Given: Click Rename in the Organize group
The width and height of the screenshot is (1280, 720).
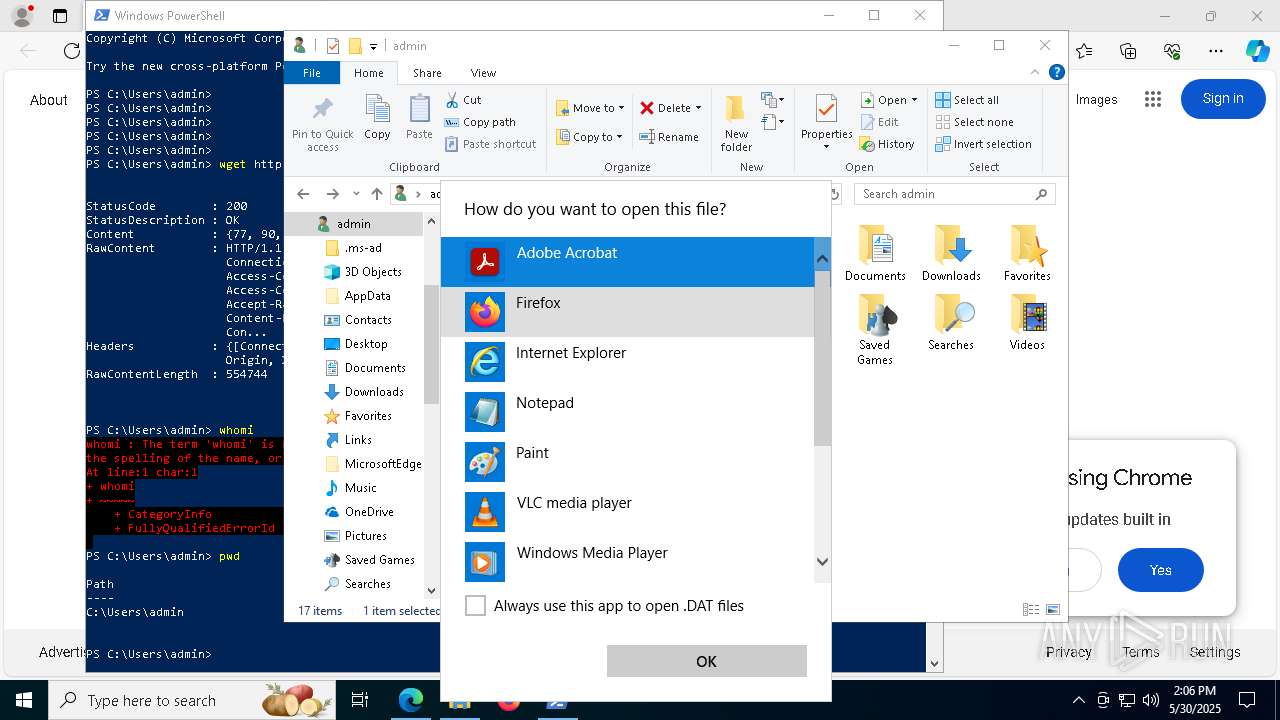Looking at the screenshot, I should click(x=669, y=137).
